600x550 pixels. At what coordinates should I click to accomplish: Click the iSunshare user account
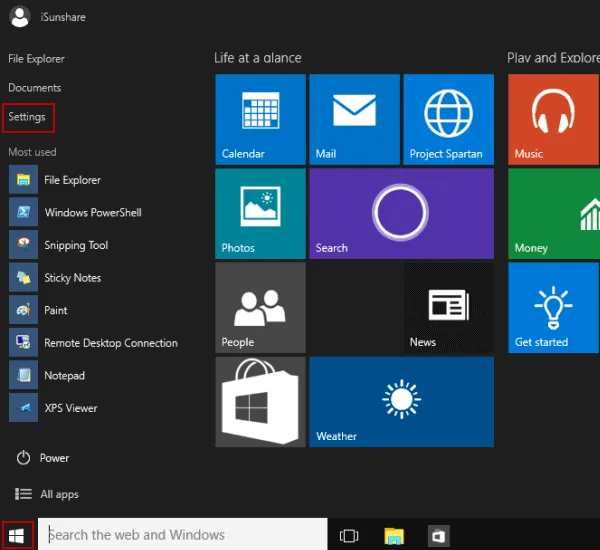50,16
